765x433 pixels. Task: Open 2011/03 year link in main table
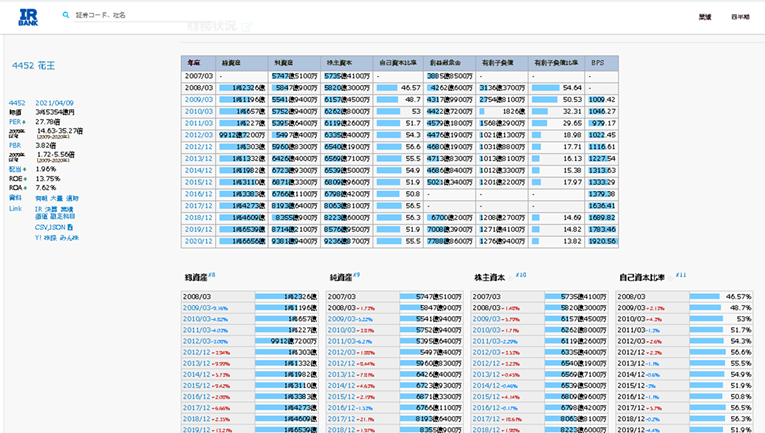tap(199, 123)
